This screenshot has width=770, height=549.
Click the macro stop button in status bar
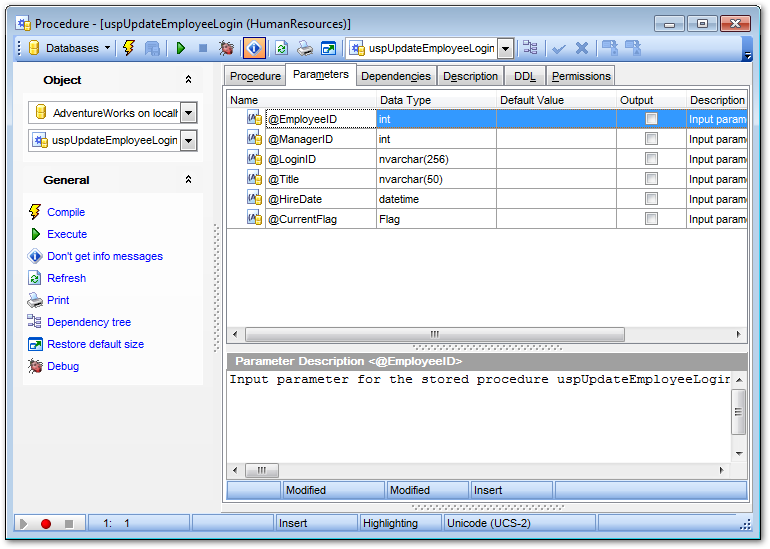(x=69, y=523)
